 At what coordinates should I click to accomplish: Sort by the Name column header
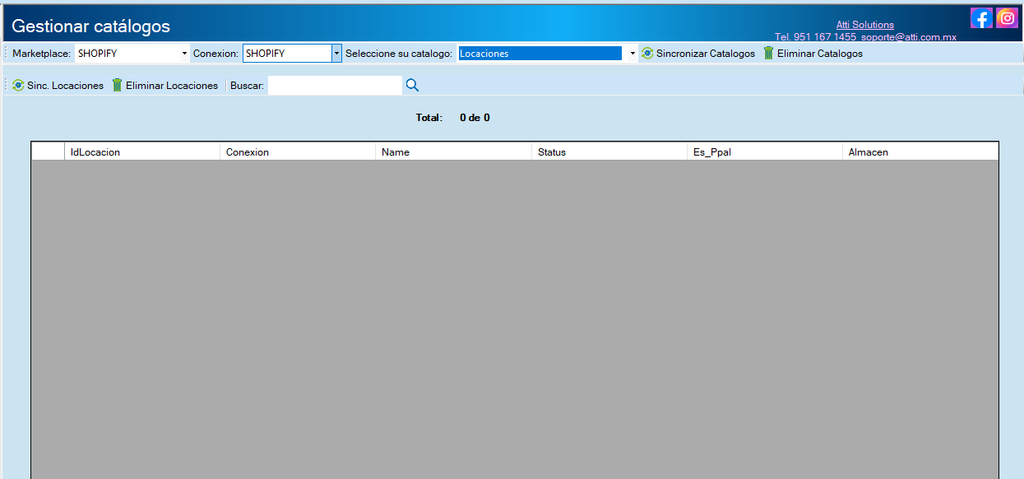pyautogui.click(x=453, y=152)
